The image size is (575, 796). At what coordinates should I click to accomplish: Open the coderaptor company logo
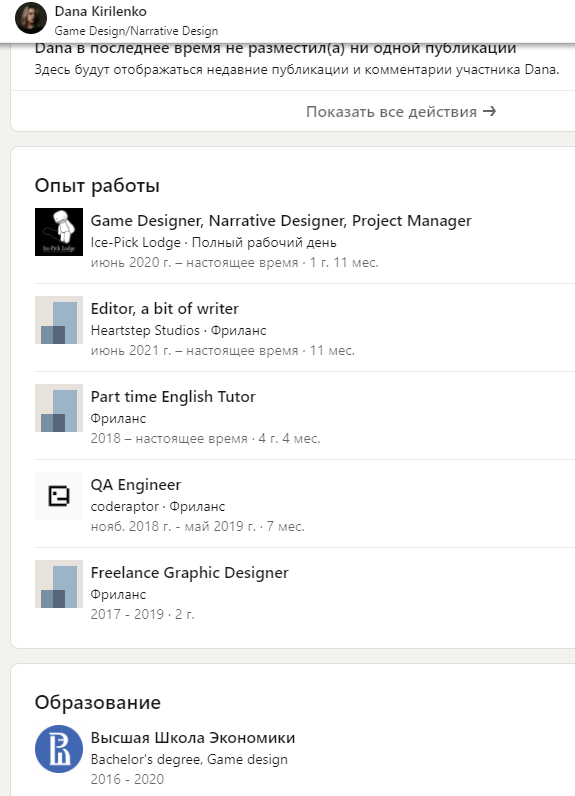[x=59, y=495]
